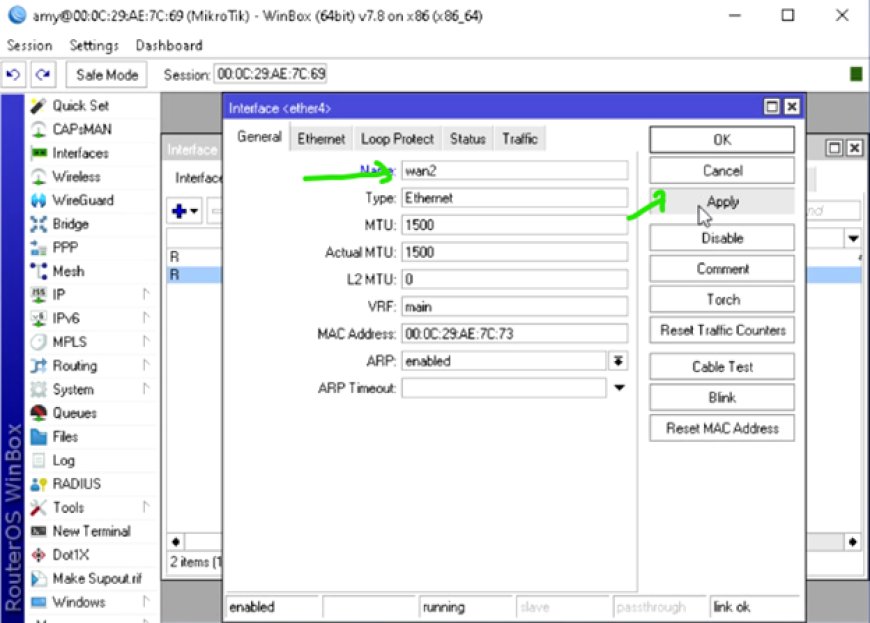Run the Cable Test
870x623 pixels.
pyautogui.click(x=722, y=367)
